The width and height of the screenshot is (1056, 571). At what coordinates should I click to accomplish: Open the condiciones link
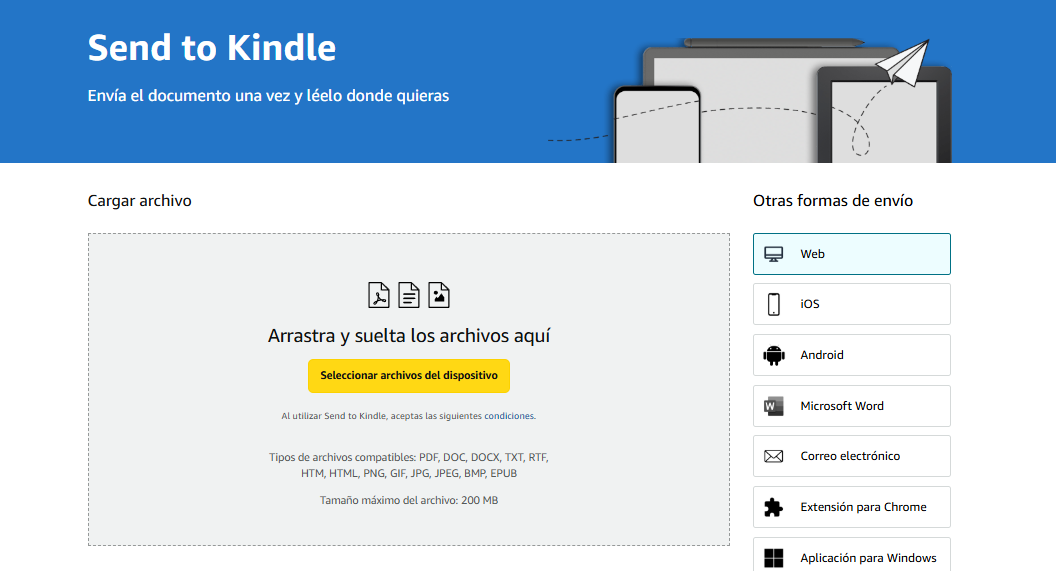coord(509,416)
